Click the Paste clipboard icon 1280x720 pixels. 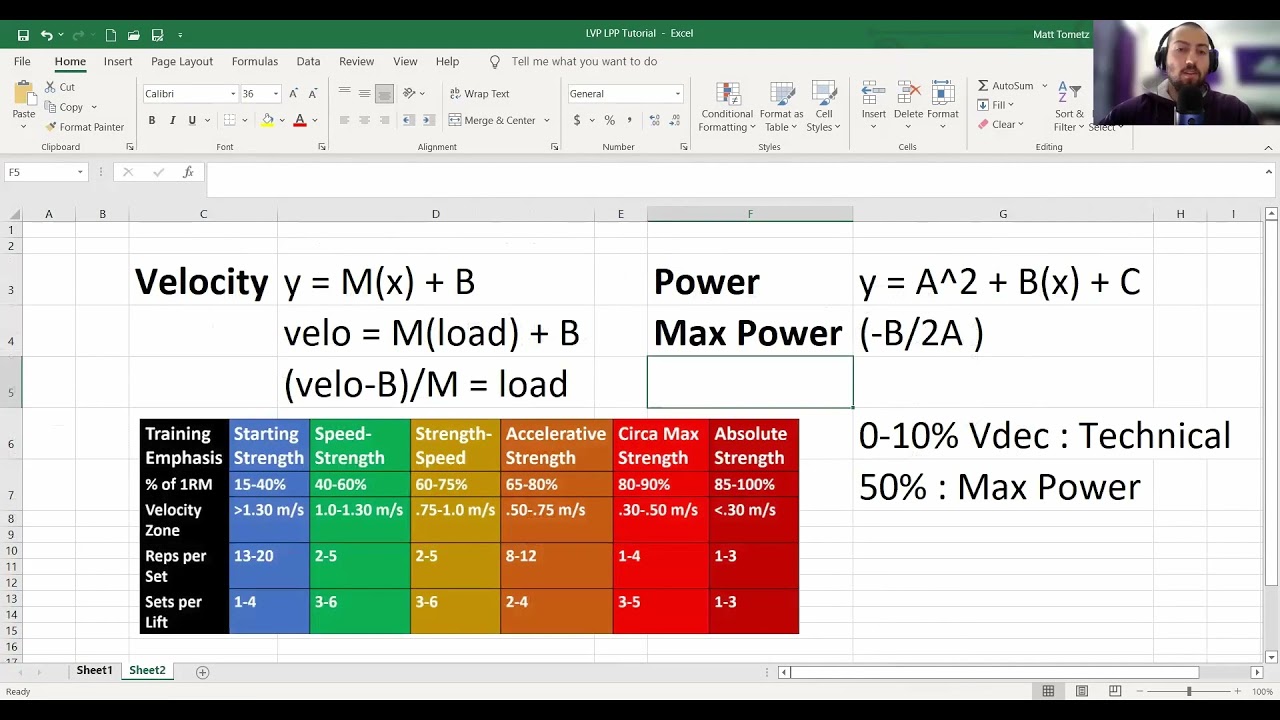[24, 95]
